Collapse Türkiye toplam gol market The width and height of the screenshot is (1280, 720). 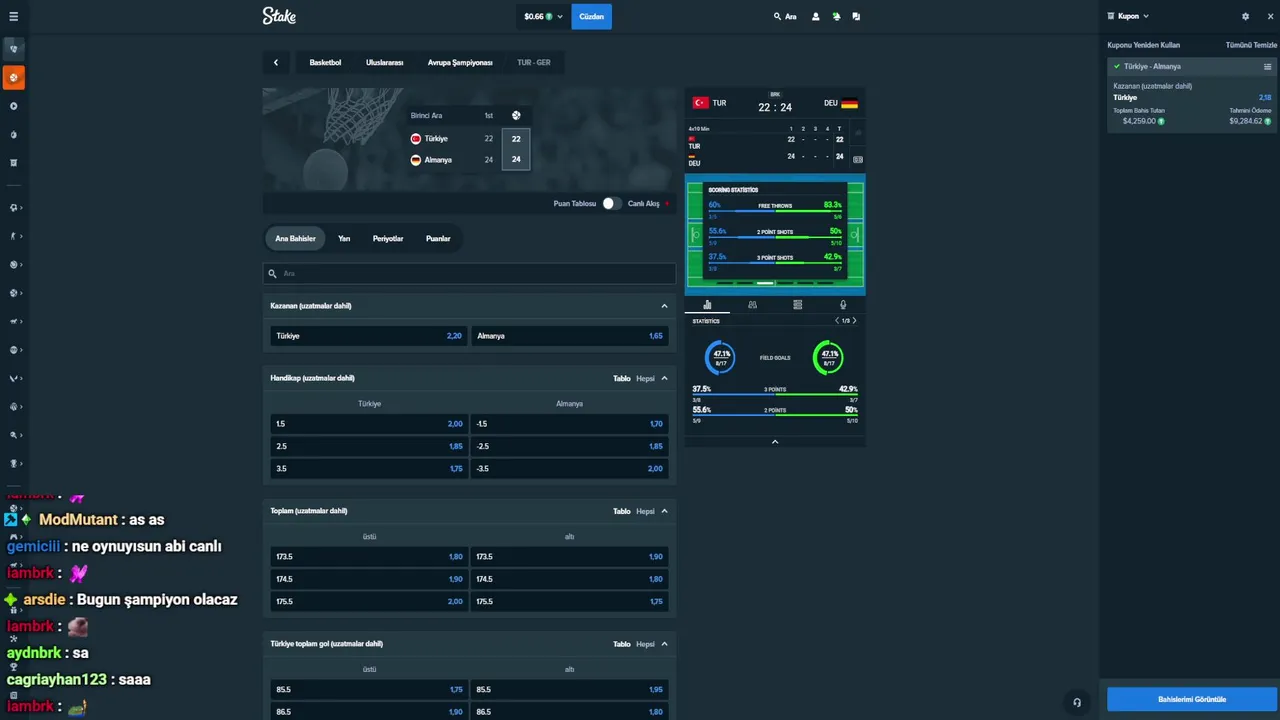tap(664, 644)
